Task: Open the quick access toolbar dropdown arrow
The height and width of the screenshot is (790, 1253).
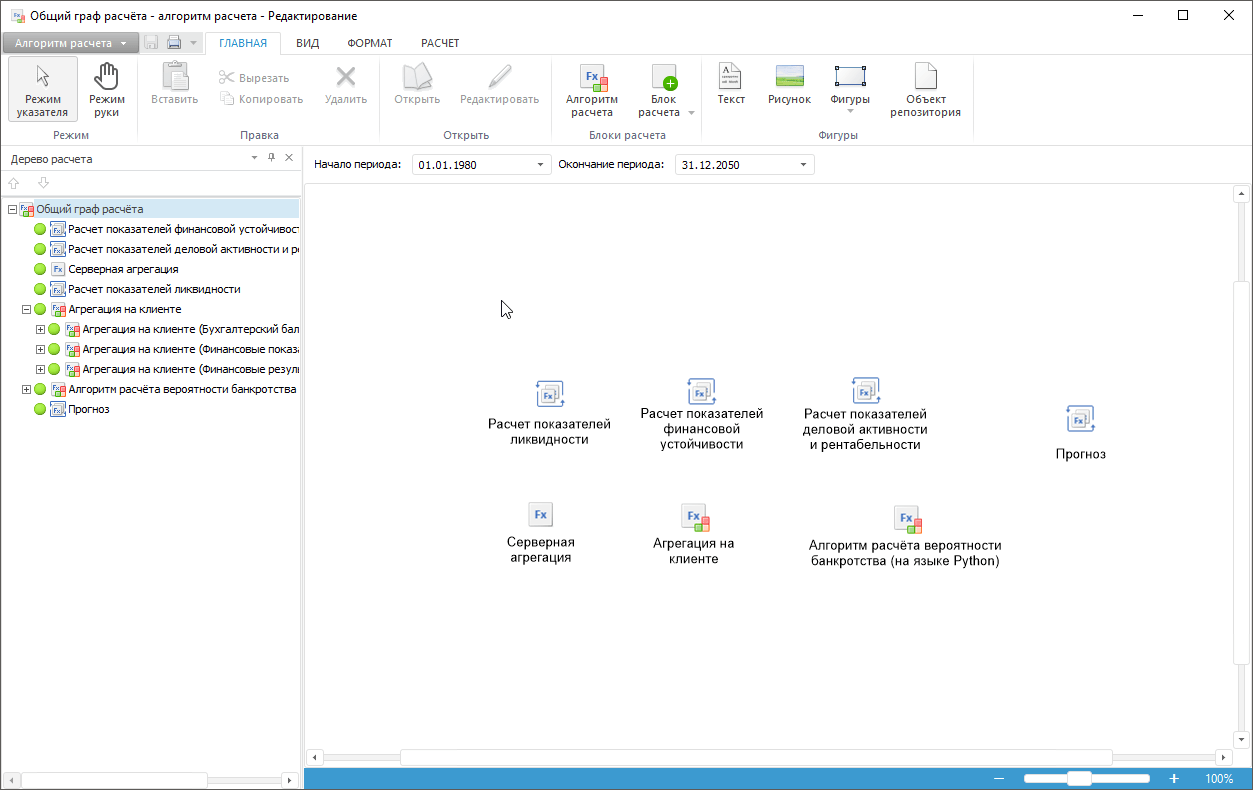Action: coord(193,43)
